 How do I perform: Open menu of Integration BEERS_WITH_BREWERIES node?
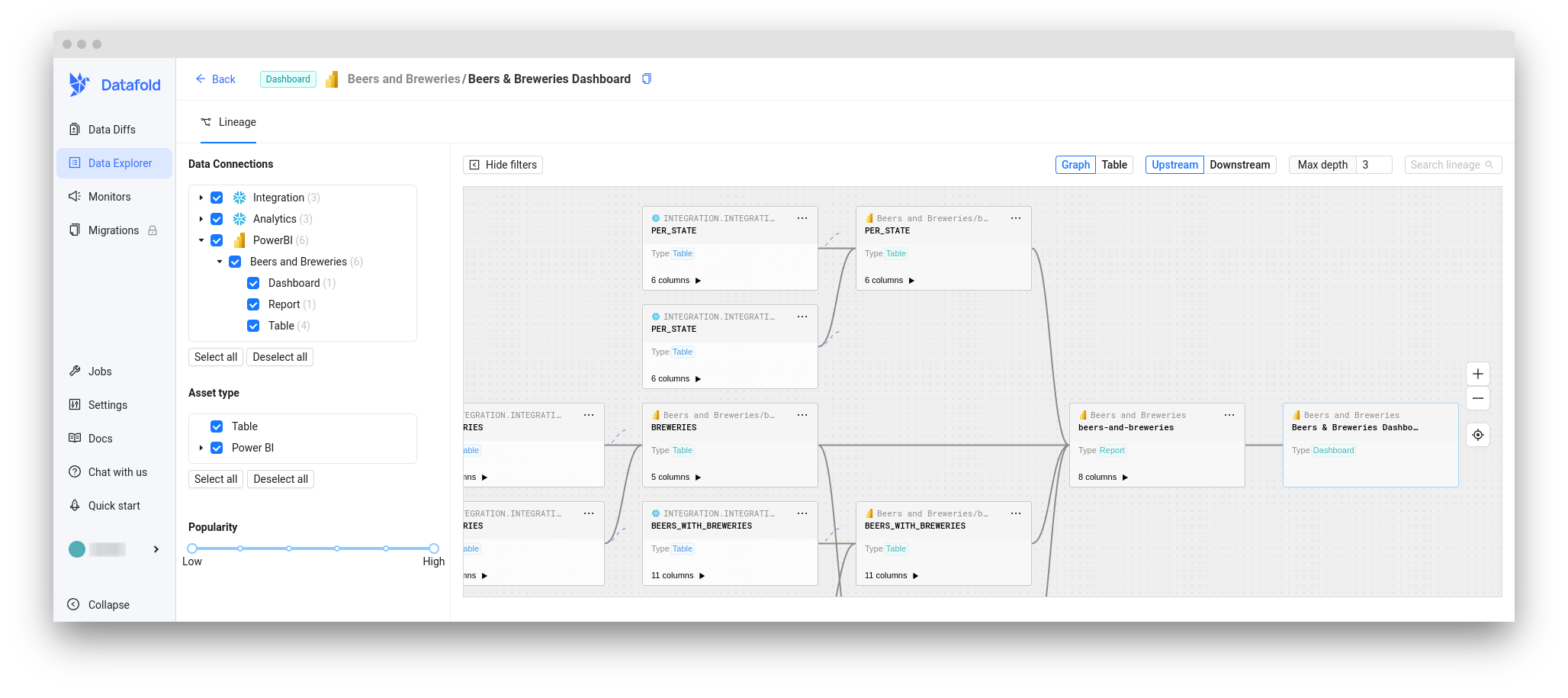(802, 513)
